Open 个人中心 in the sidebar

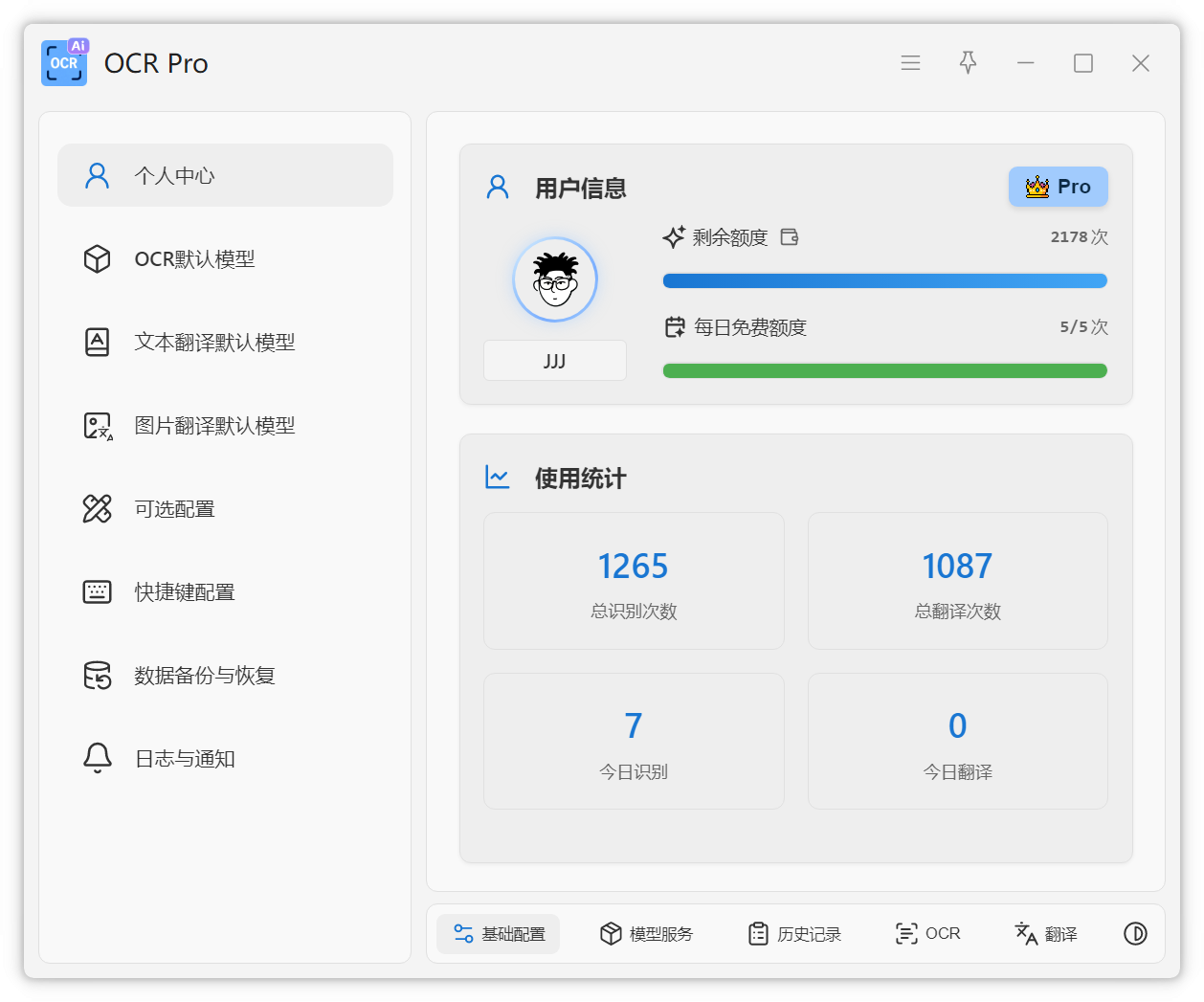pyautogui.click(x=225, y=175)
